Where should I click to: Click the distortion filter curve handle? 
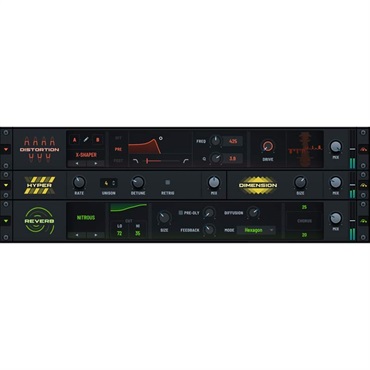coord(160,138)
